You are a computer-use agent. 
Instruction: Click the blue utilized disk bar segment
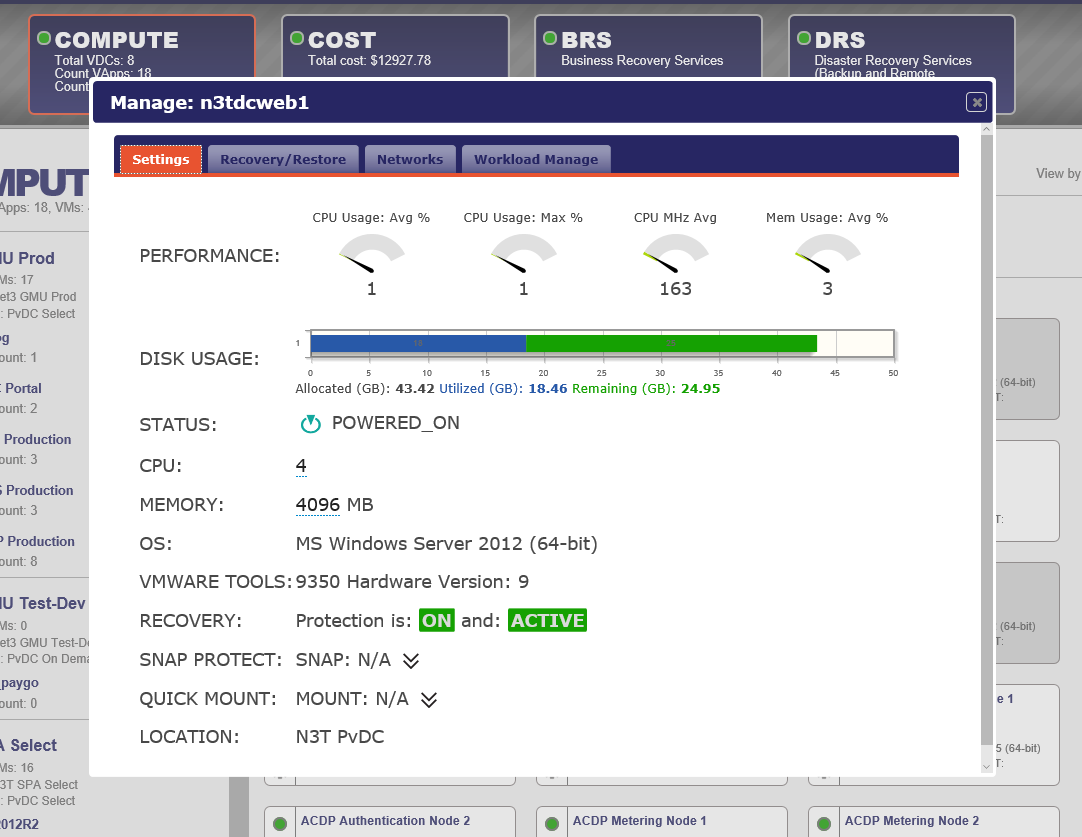[418, 343]
